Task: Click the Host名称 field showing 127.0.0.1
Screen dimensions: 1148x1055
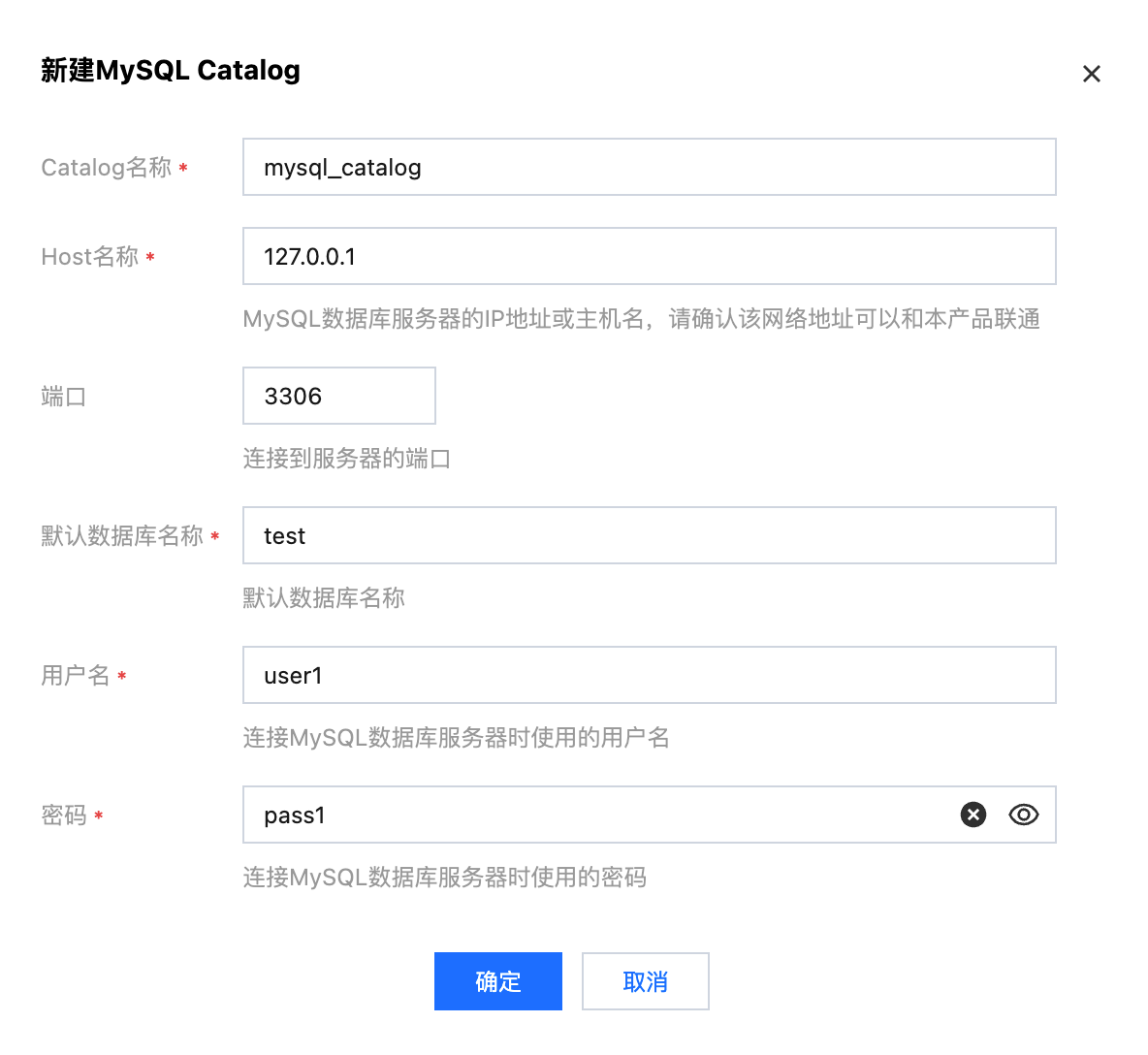Action: click(648, 256)
